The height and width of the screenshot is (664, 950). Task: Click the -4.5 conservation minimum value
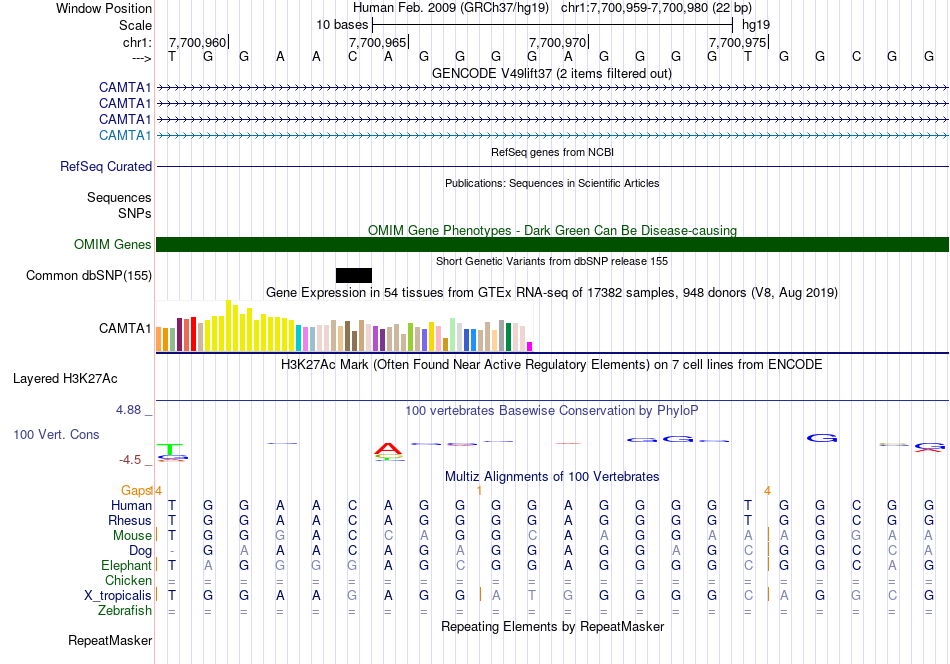pos(130,460)
